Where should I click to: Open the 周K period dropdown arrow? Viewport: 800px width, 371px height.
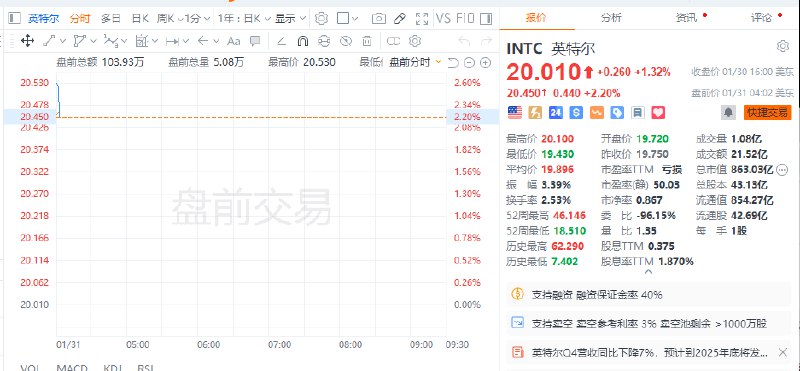click(x=181, y=19)
